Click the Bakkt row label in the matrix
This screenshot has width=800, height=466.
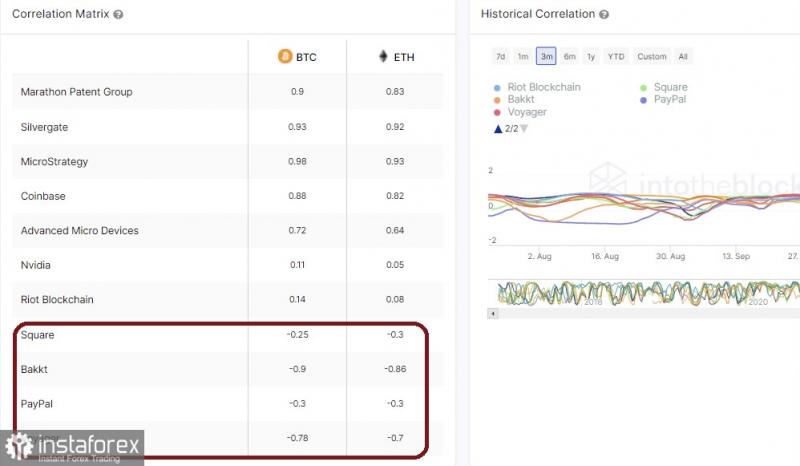34,369
